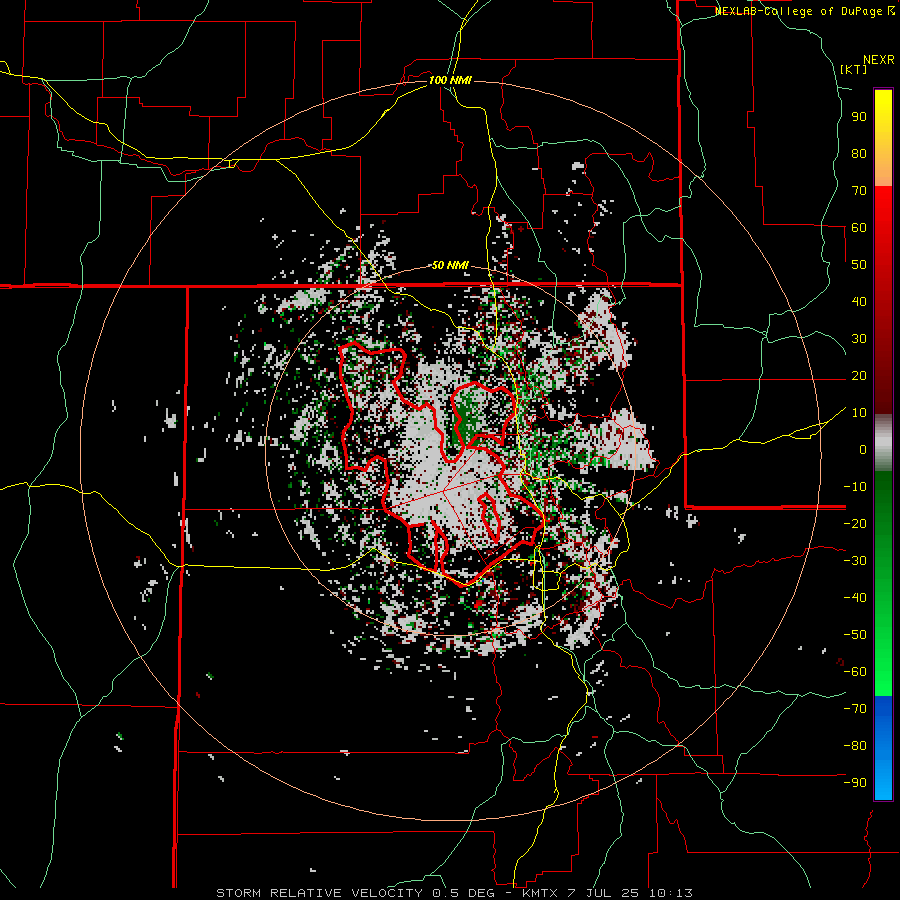Click the -80 value on velocity scale

click(x=855, y=746)
